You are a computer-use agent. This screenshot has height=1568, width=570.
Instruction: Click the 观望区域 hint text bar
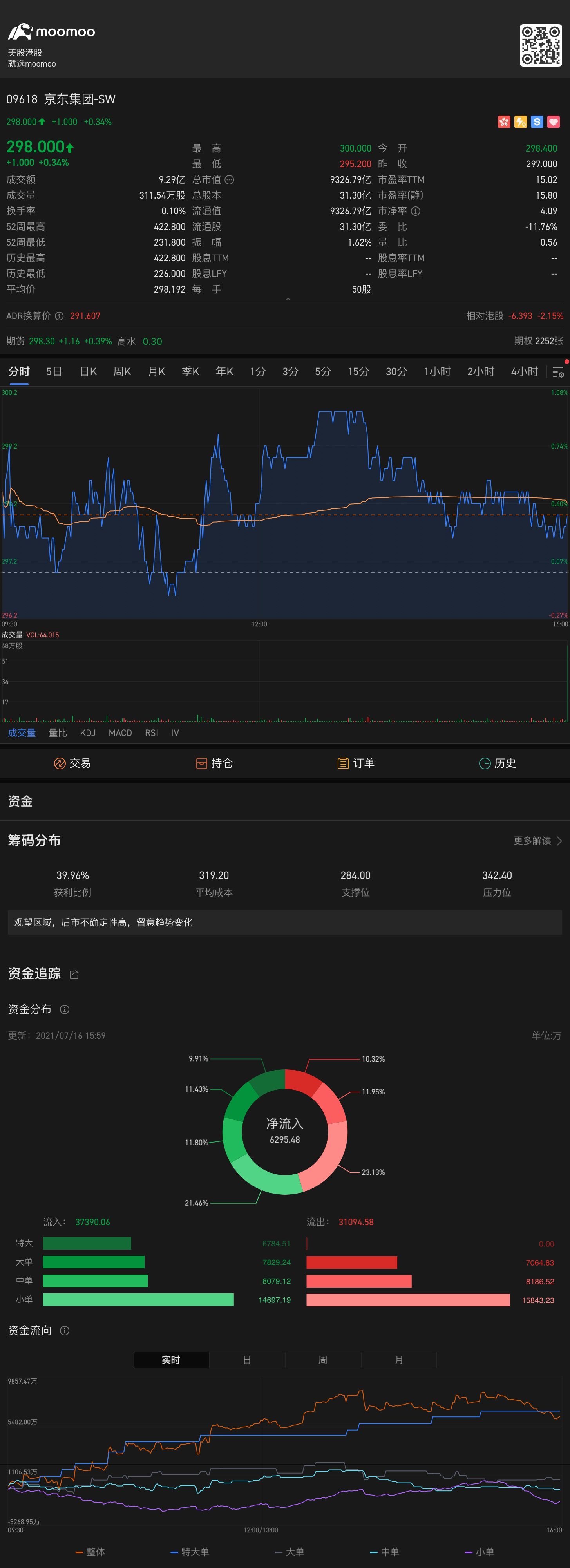coord(285,922)
